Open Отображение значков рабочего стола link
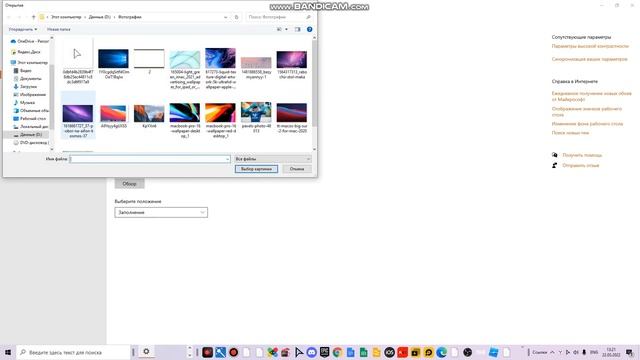Viewport: 640px width, 360px height. click(587, 112)
